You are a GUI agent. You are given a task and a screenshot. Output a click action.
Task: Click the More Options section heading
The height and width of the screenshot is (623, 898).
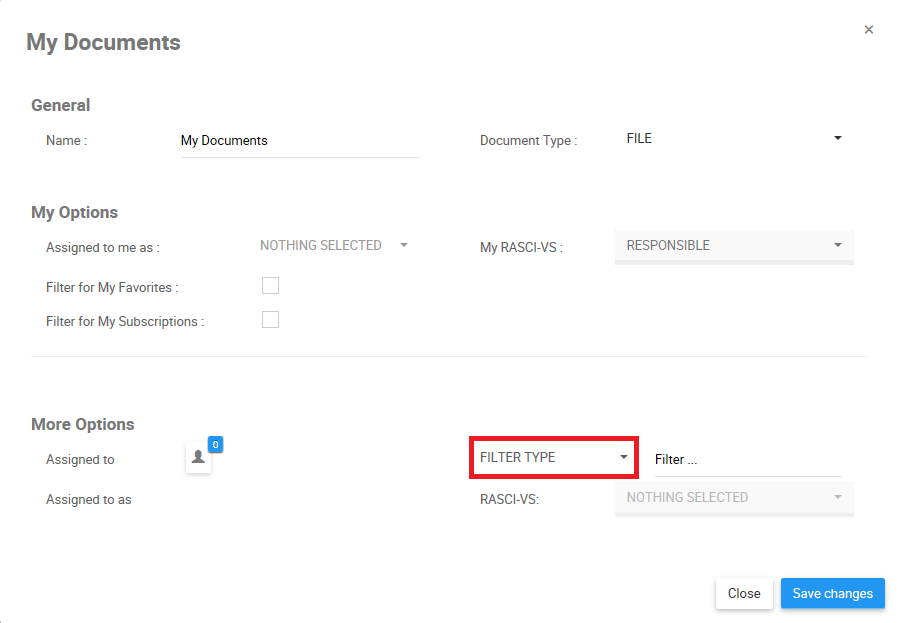[x=83, y=424]
